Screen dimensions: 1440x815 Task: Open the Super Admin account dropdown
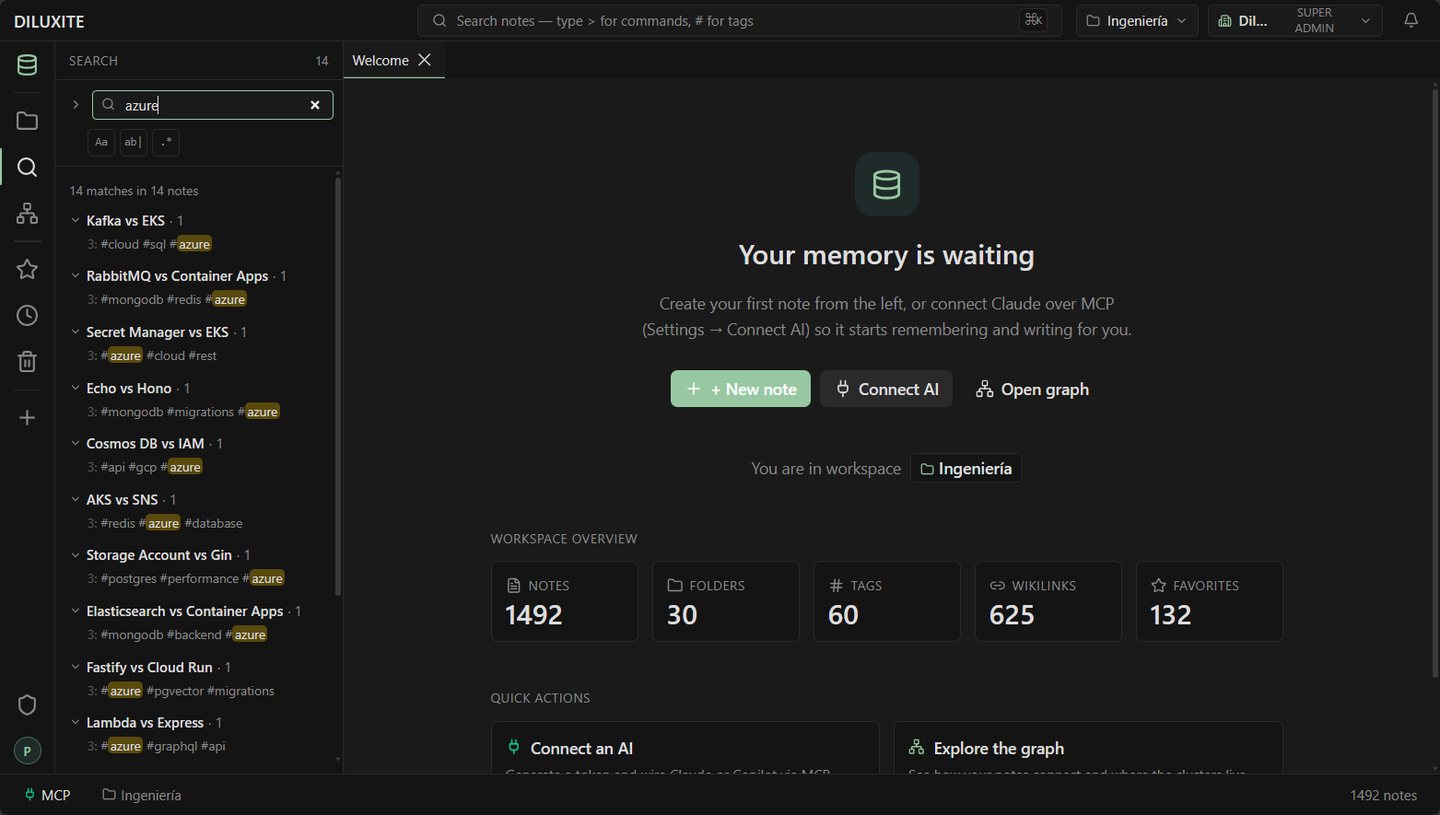point(1295,20)
